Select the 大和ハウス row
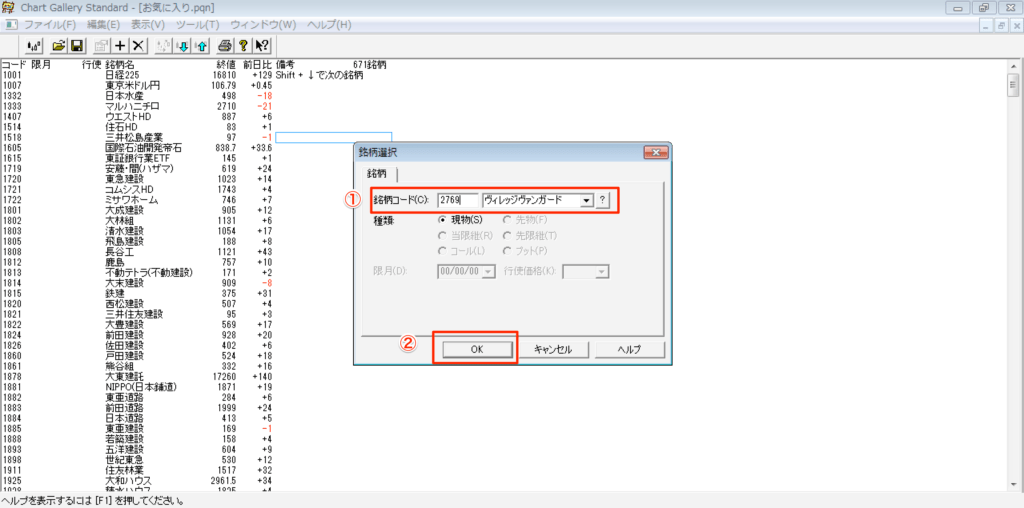The height and width of the screenshot is (508, 1024). point(137,481)
